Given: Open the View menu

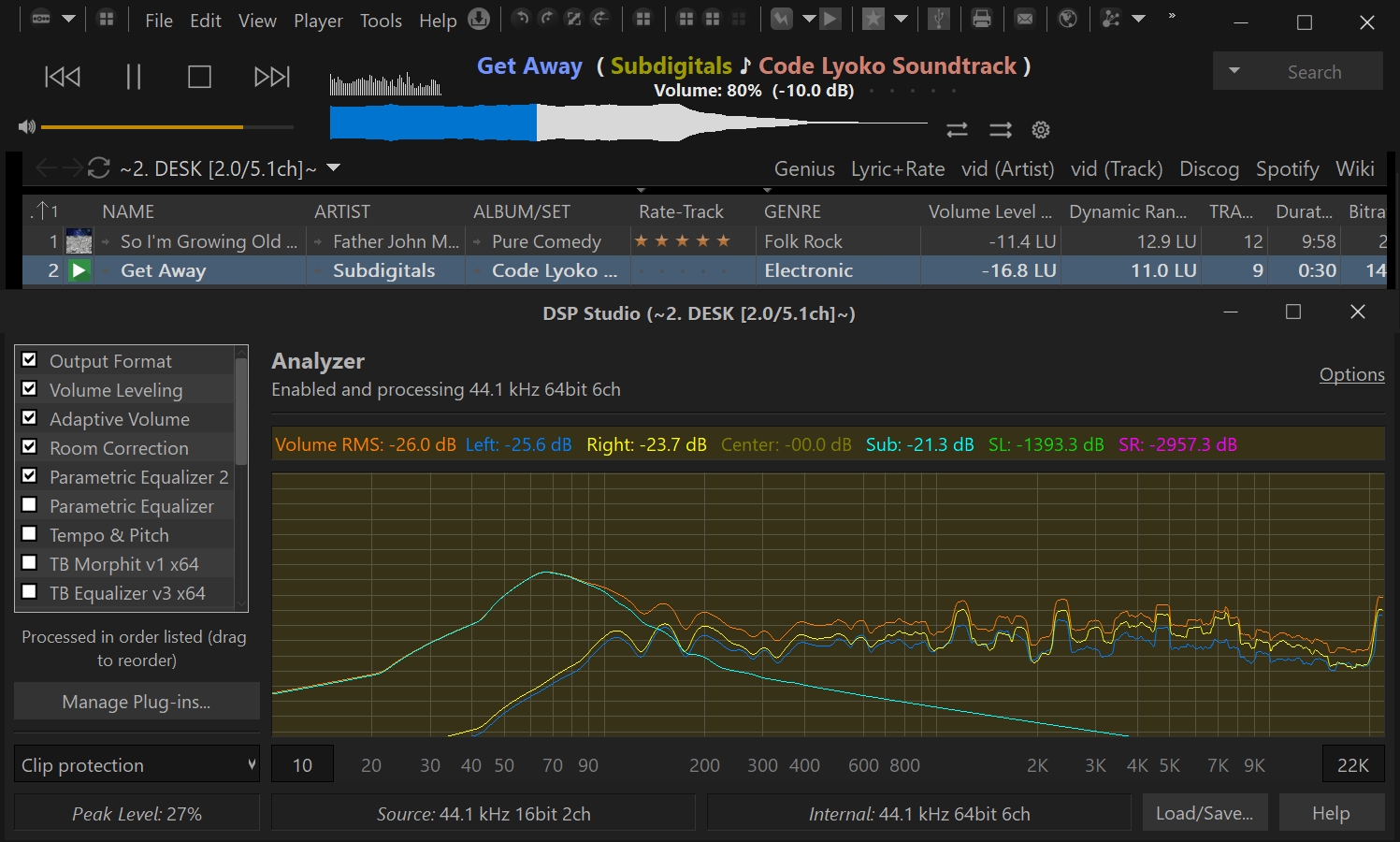Looking at the screenshot, I should (x=257, y=21).
